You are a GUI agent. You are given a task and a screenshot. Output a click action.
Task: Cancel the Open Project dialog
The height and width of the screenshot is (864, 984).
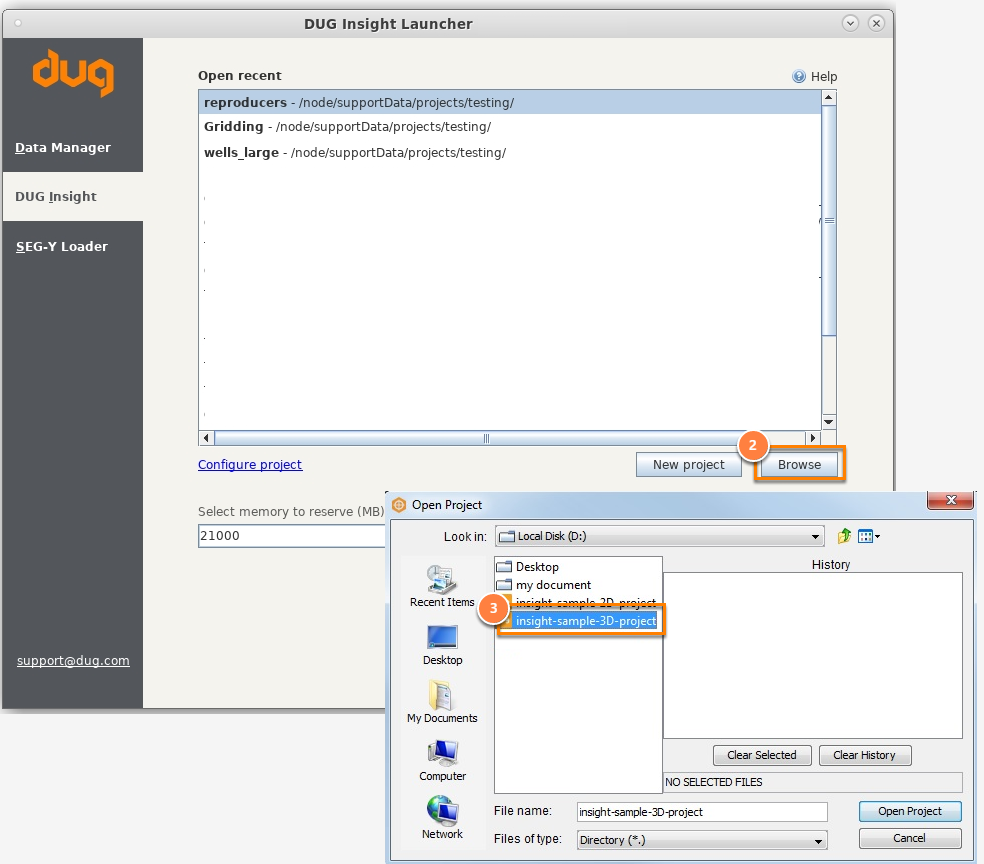tap(910, 838)
